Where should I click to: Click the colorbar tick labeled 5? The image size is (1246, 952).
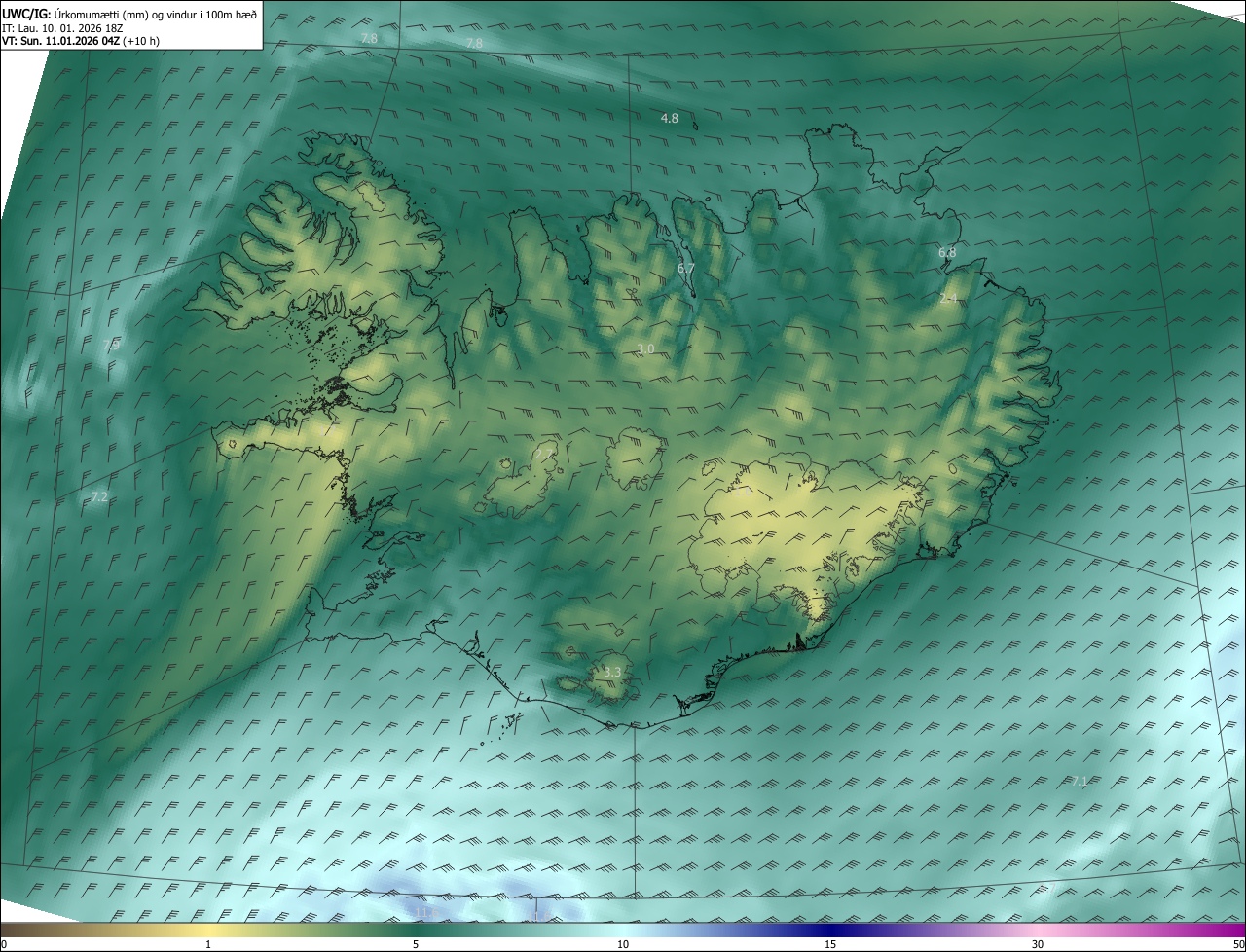[416, 944]
